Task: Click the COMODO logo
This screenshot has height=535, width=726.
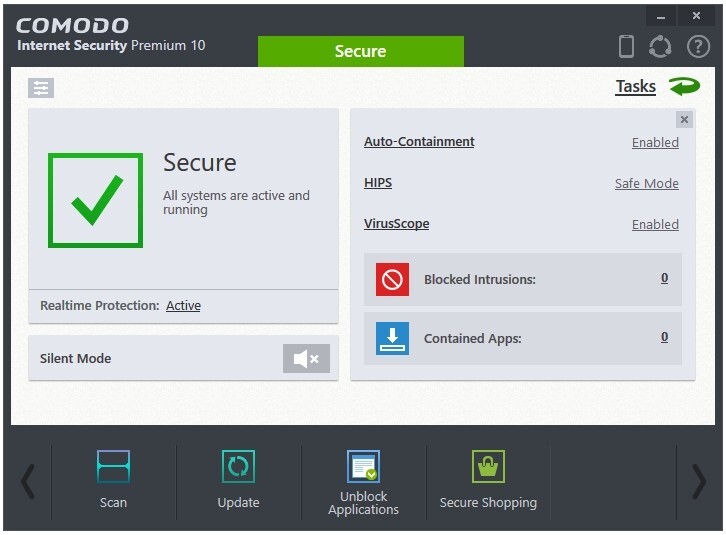Action: point(72,25)
